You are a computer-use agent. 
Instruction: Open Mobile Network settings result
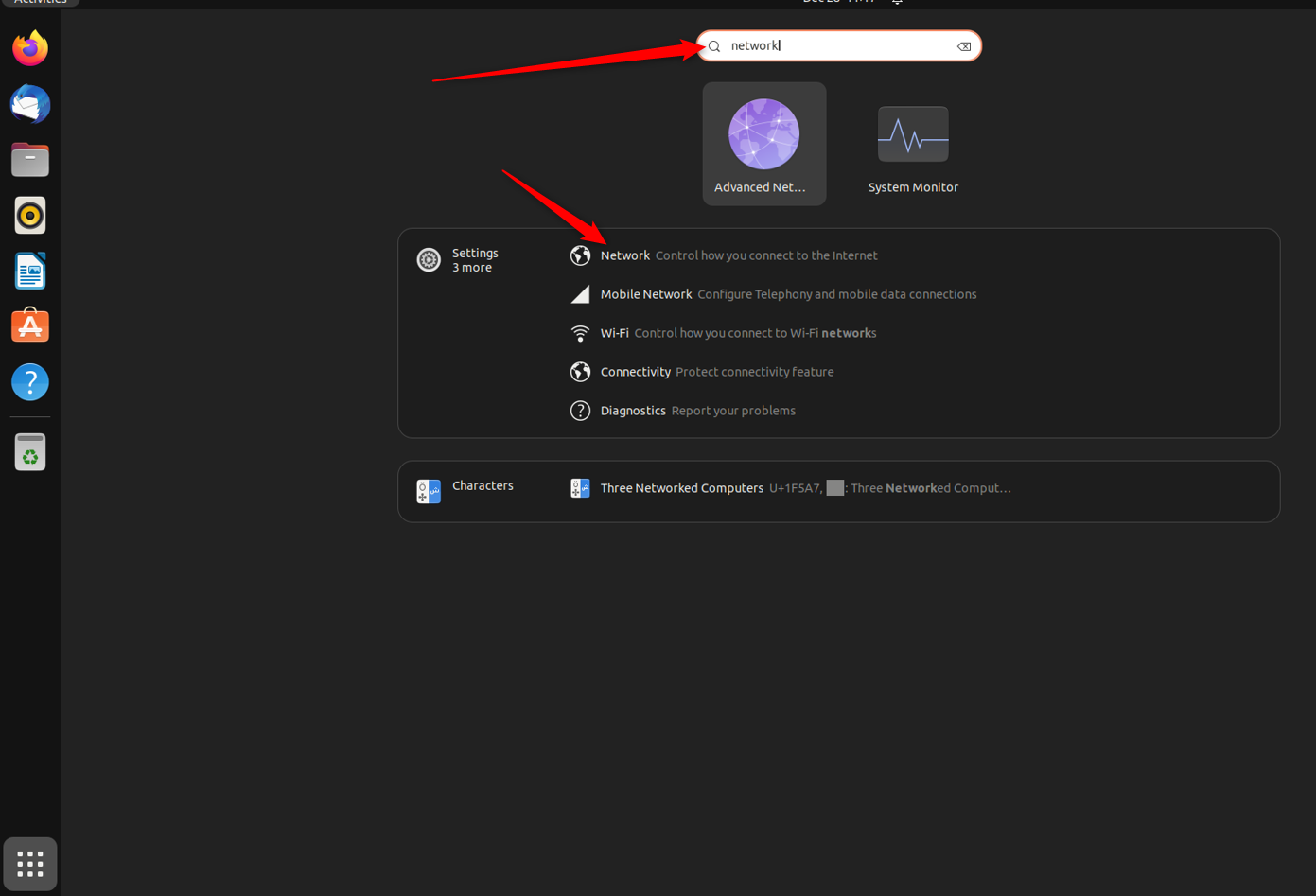coord(646,294)
